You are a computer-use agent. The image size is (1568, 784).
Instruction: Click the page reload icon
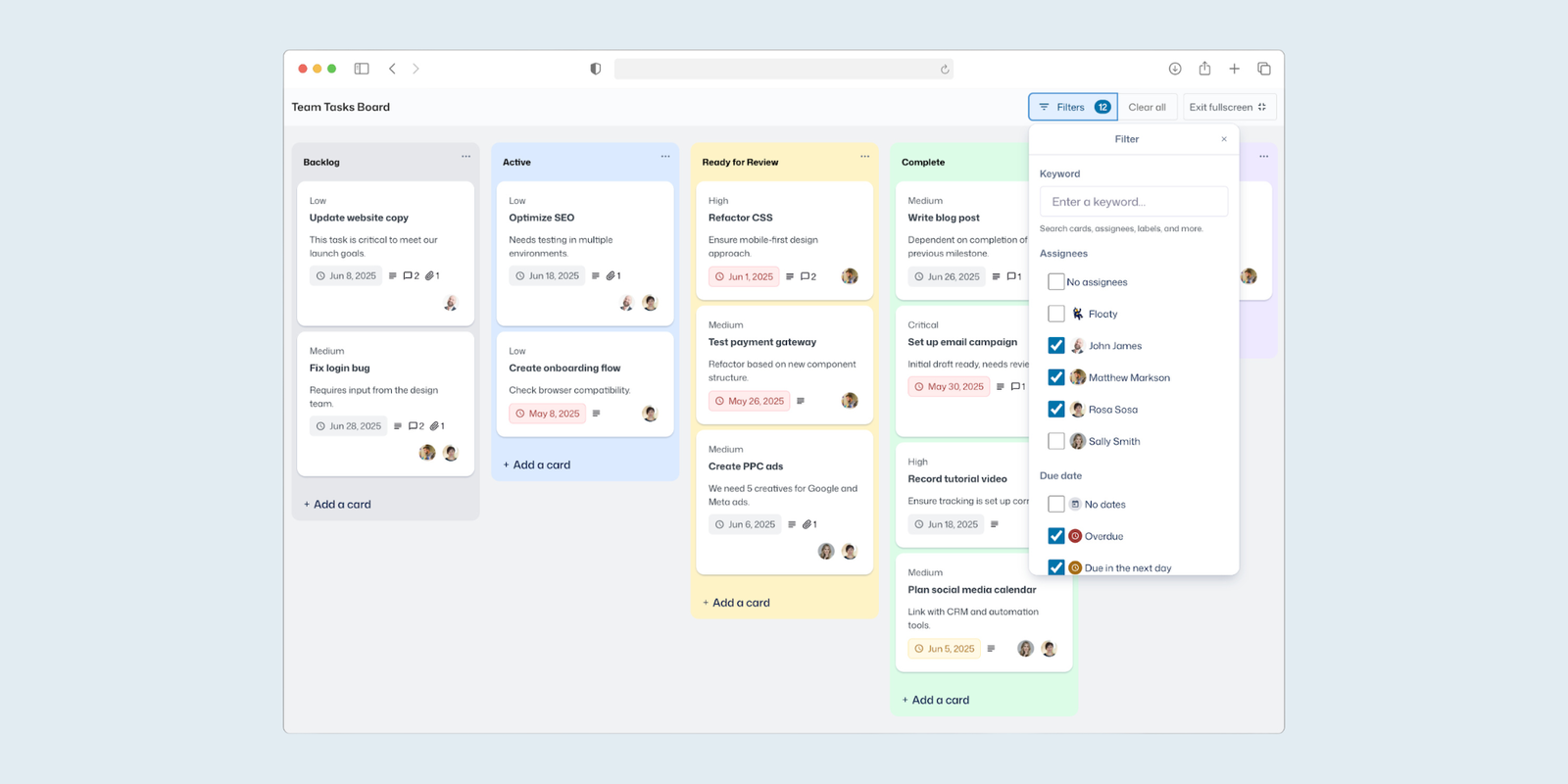[945, 70]
